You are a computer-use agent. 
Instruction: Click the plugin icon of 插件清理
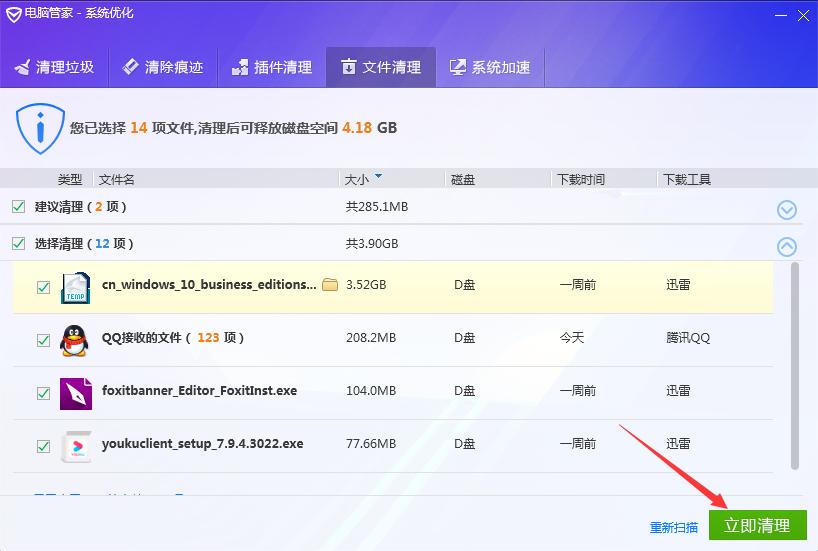(x=240, y=67)
